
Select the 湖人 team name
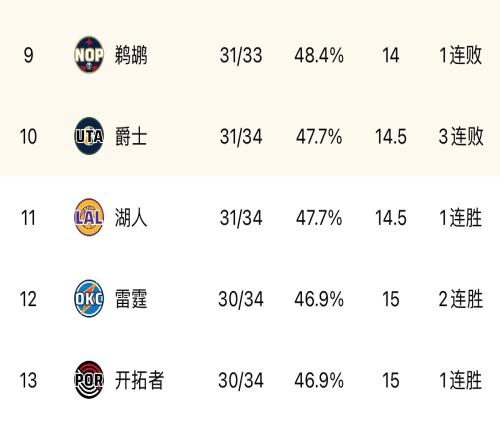tap(131, 218)
